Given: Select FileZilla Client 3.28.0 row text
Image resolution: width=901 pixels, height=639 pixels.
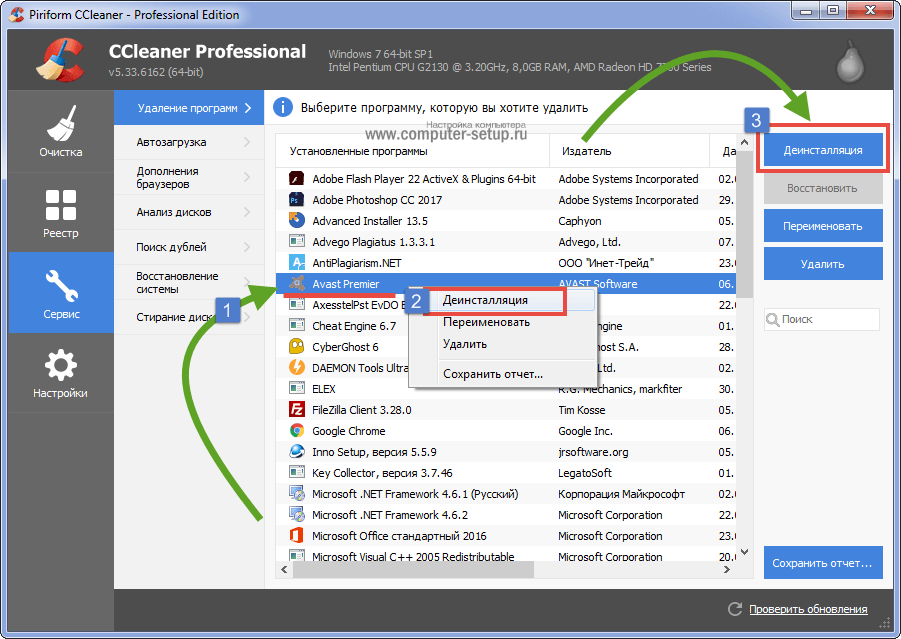Looking at the screenshot, I should 362,410.
